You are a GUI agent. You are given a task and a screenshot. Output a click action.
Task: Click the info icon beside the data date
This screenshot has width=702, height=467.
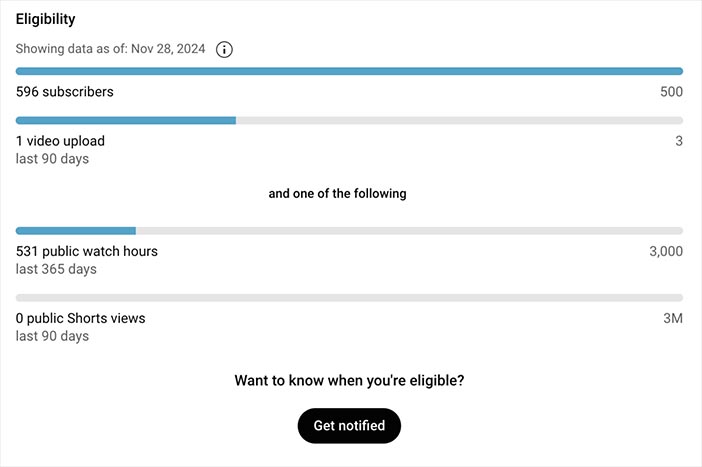click(x=224, y=49)
